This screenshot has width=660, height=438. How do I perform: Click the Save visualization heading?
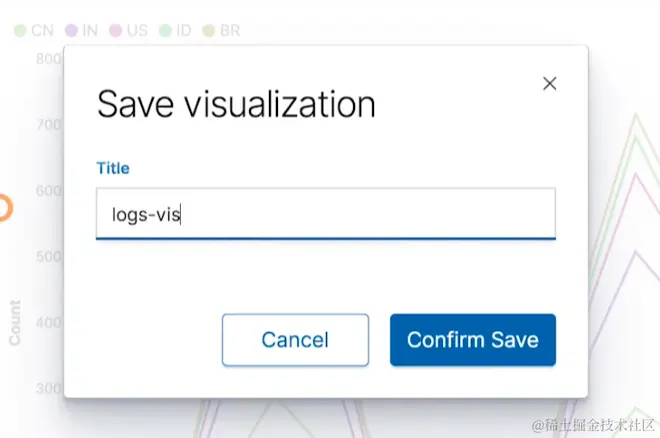point(236,104)
